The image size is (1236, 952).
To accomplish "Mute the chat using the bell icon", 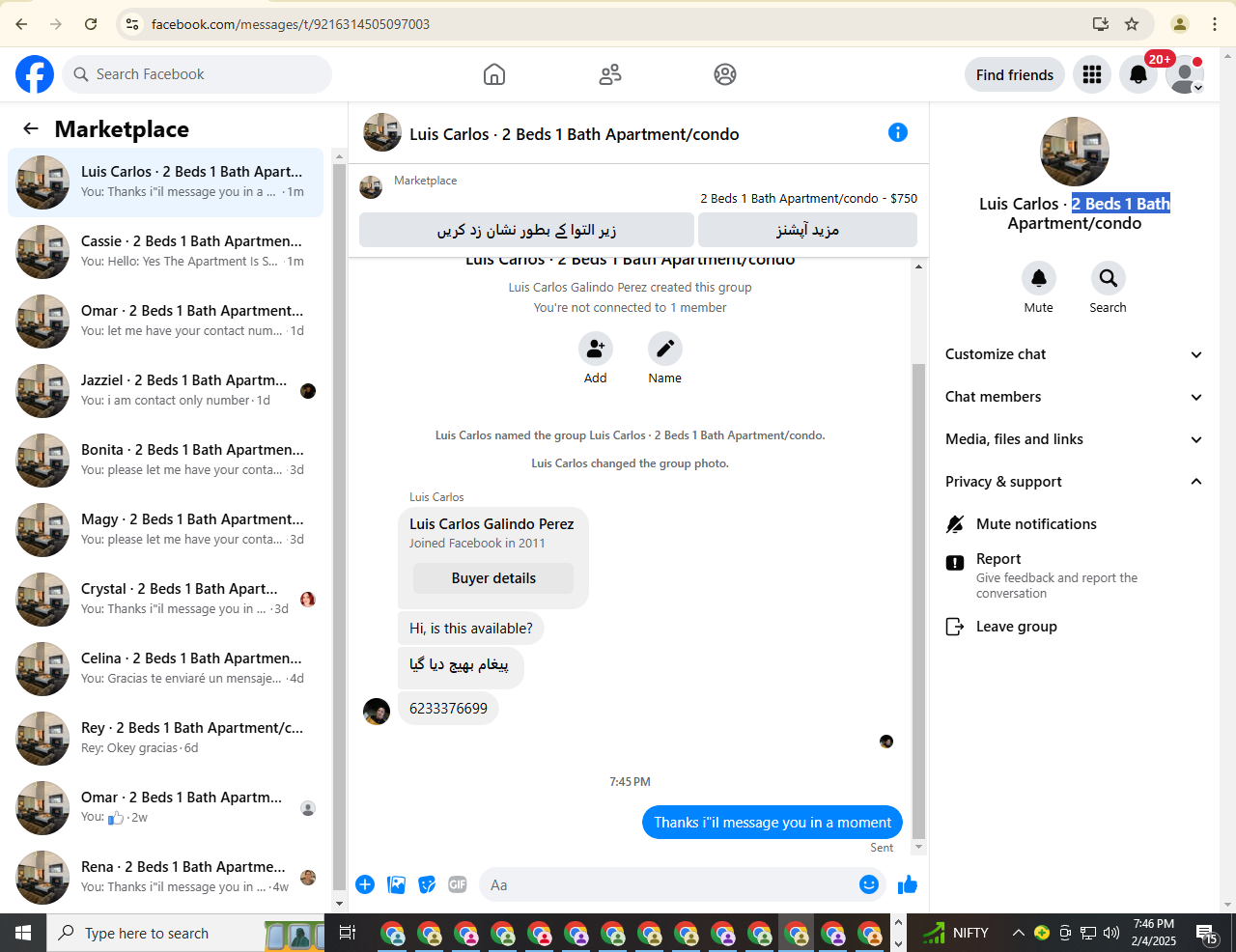I will pos(1039,278).
